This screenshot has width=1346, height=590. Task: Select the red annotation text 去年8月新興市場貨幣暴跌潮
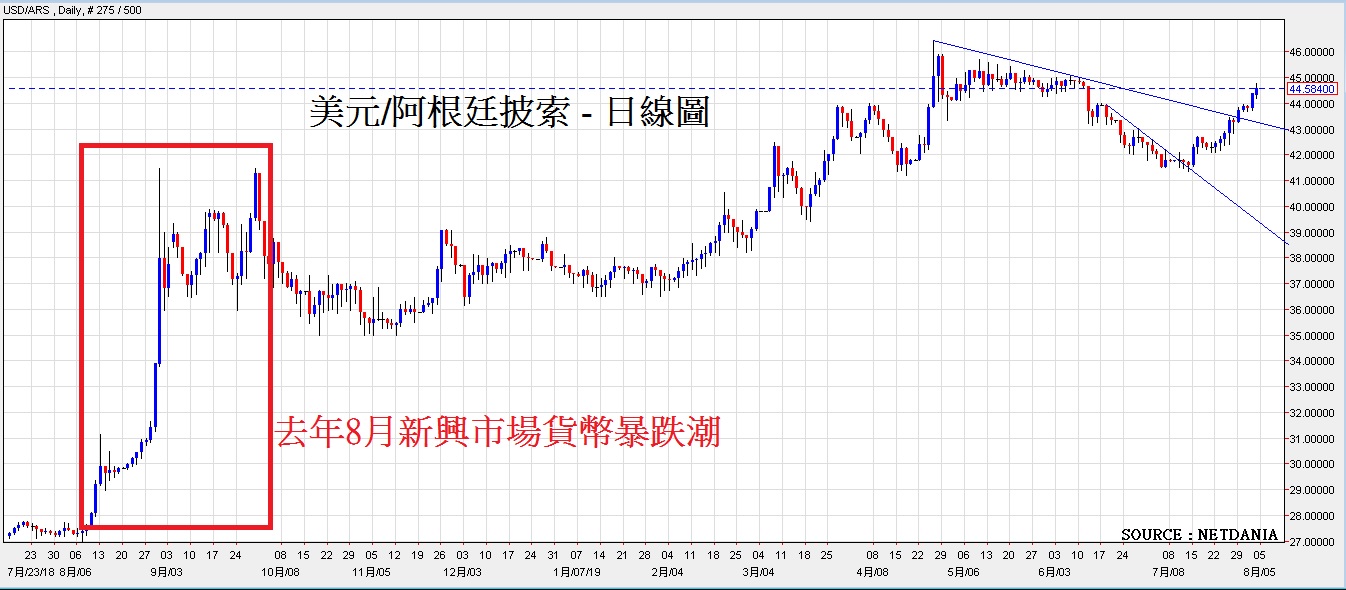pyautogui.click(x=497, y=433)
